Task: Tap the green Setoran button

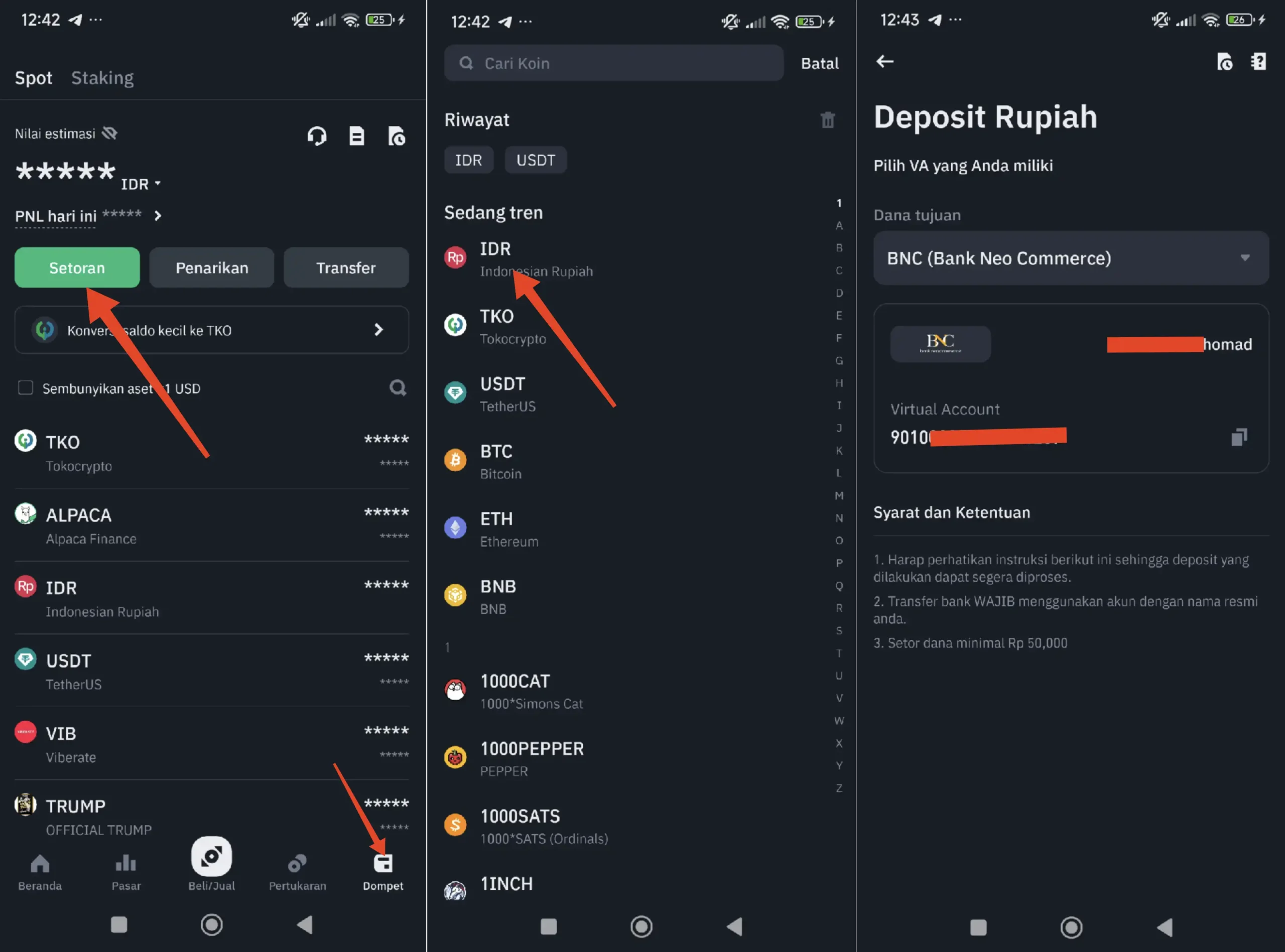Action: click(77, 267)
